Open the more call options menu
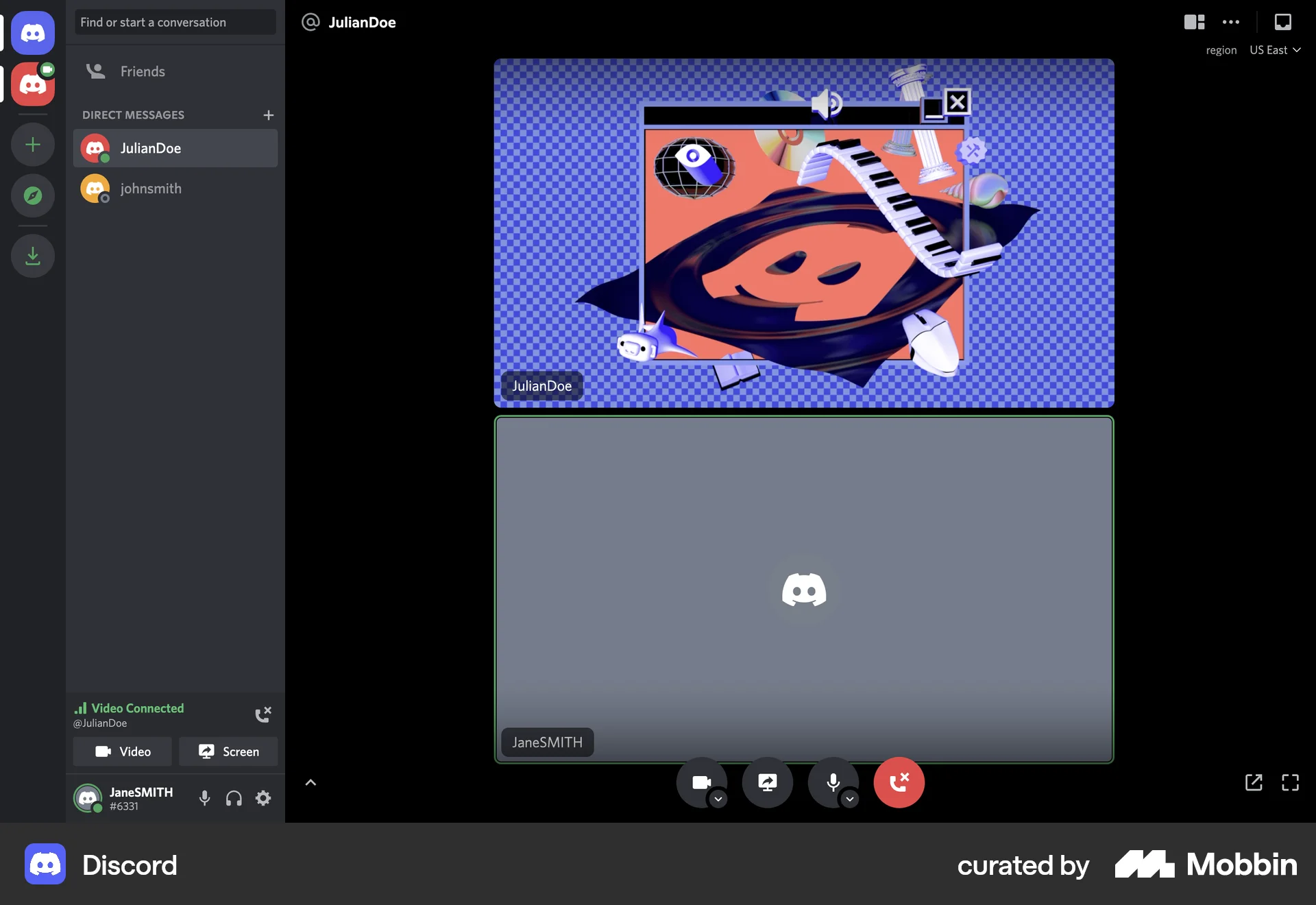The height and width of the screenshot is (905, 1316). (1230, 23)
